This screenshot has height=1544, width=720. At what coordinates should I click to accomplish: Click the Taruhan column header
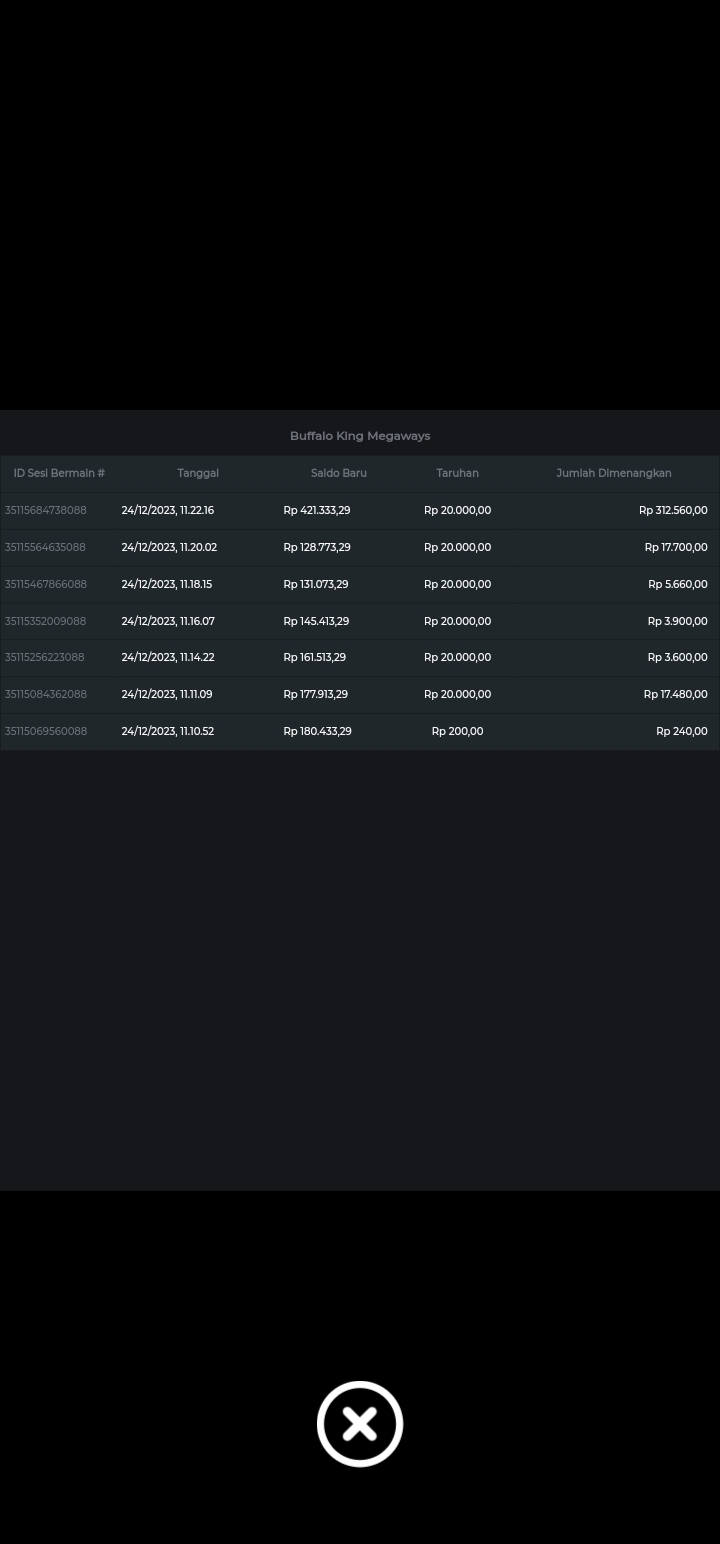[457, 473]
